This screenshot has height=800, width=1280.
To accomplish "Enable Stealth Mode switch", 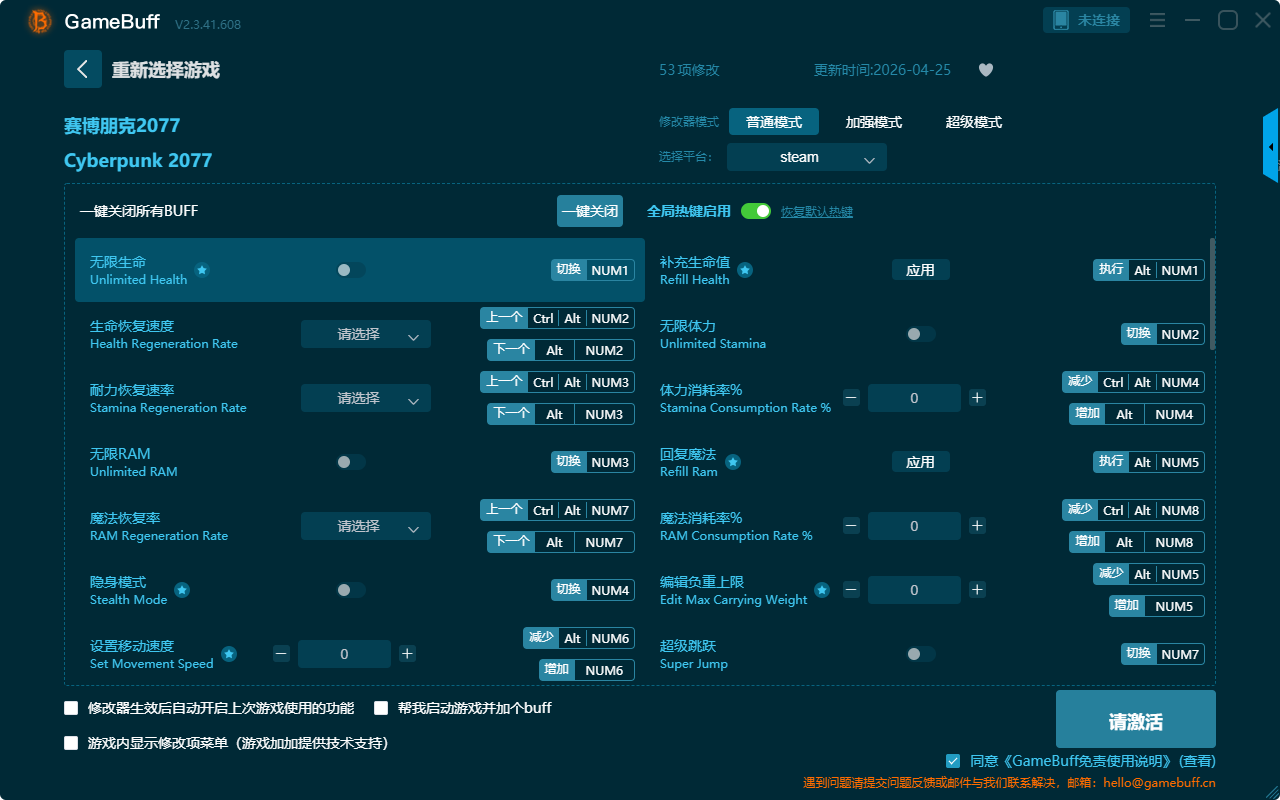I will click(x=351, y=590).
